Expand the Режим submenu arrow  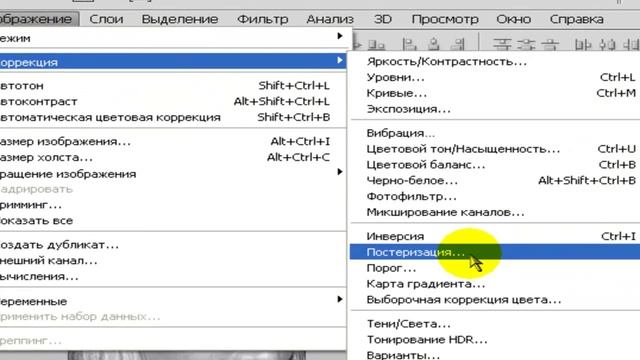coord(340,36)
